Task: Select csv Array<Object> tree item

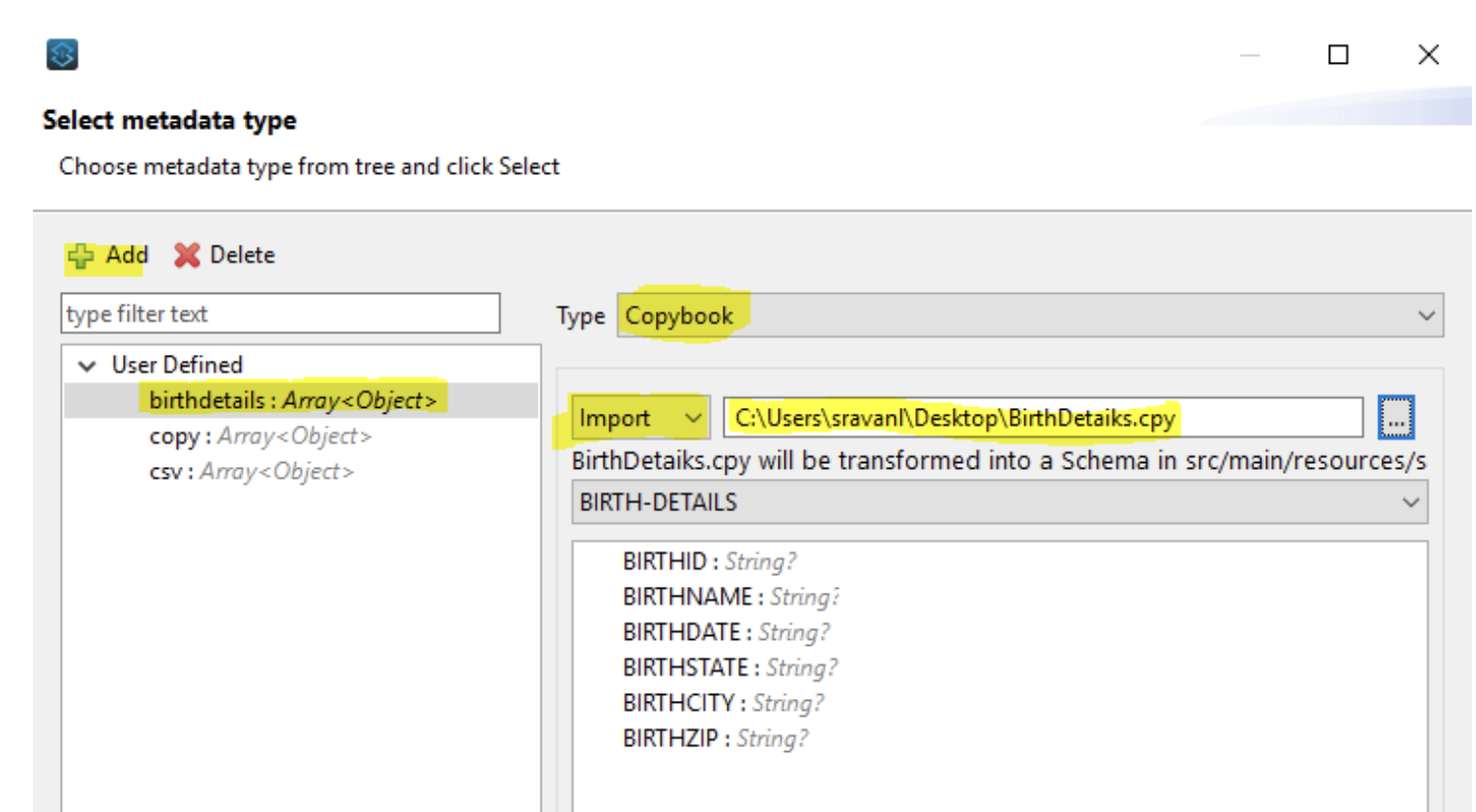Action: 251,472
